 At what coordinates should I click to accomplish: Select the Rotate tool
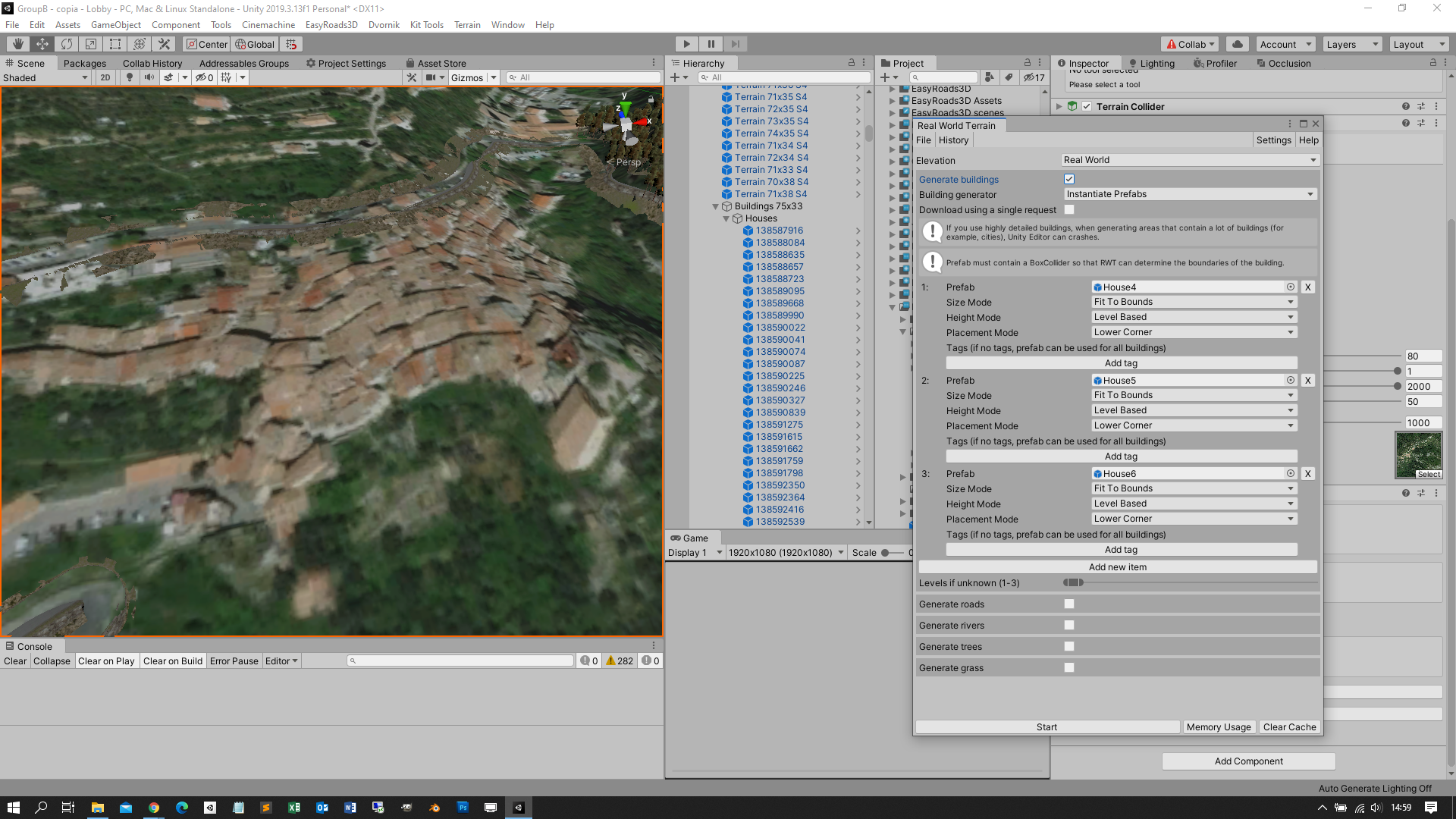coord(67,44)
